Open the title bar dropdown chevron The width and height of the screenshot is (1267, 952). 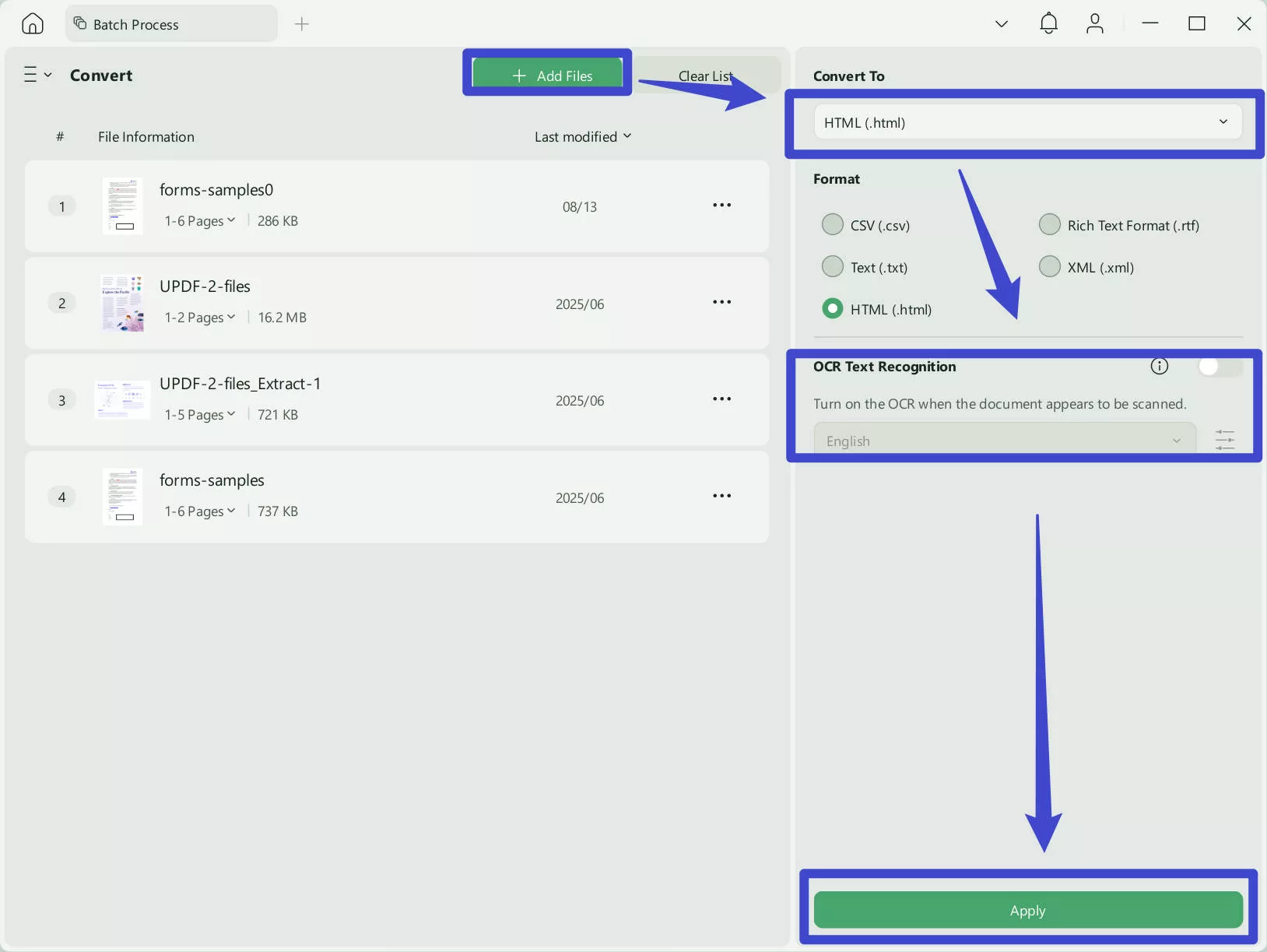pos(1002,24)
